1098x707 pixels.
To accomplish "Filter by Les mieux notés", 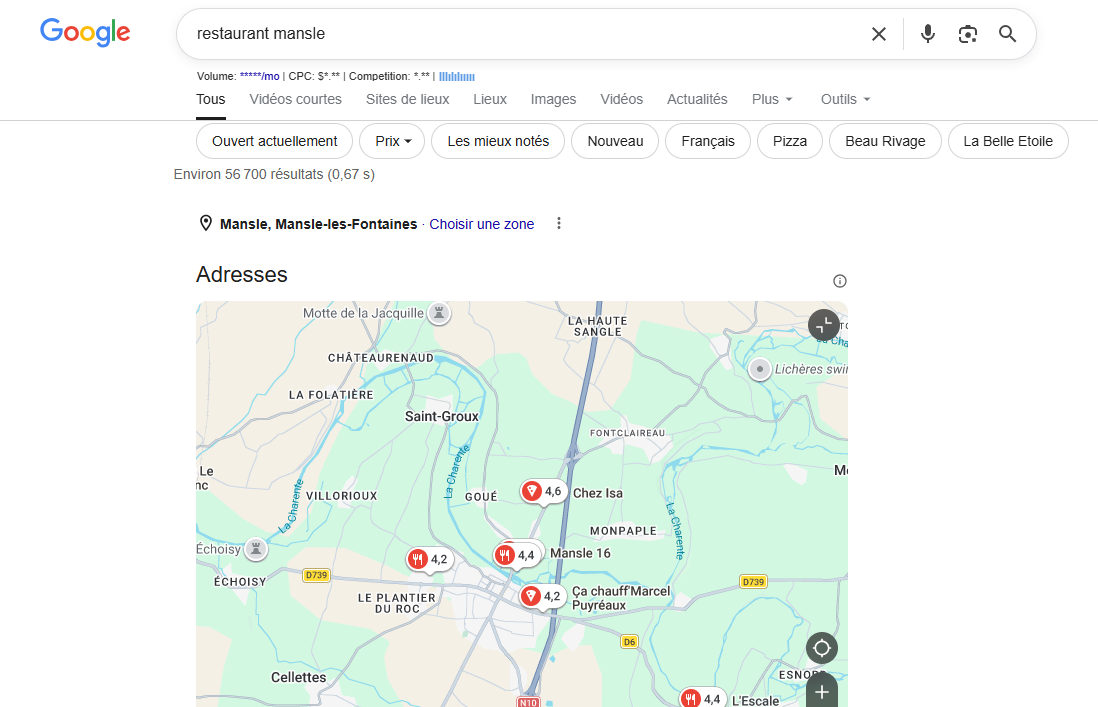I will click(498, 141).
